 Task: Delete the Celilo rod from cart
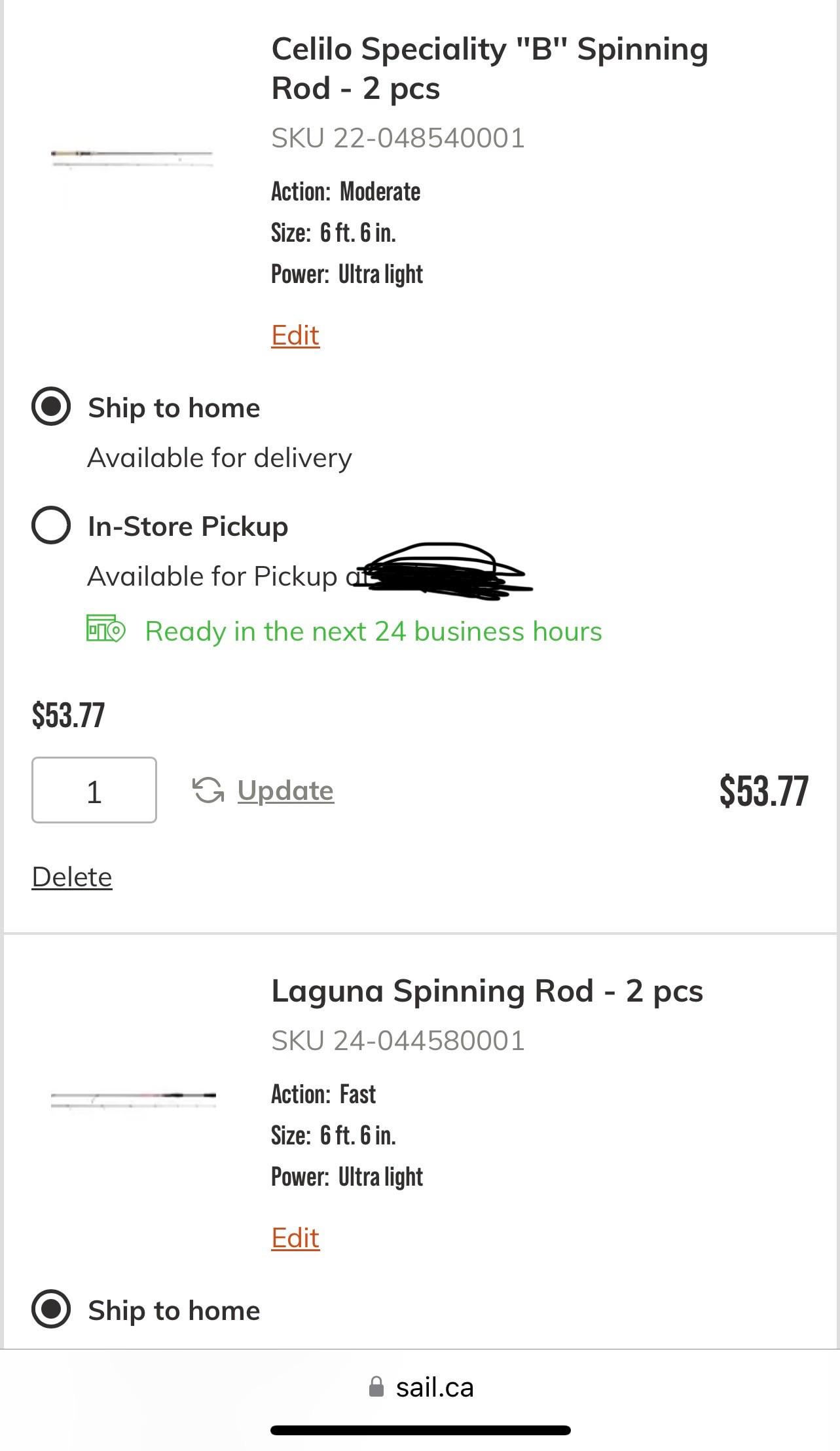click(x=72, y=877)
